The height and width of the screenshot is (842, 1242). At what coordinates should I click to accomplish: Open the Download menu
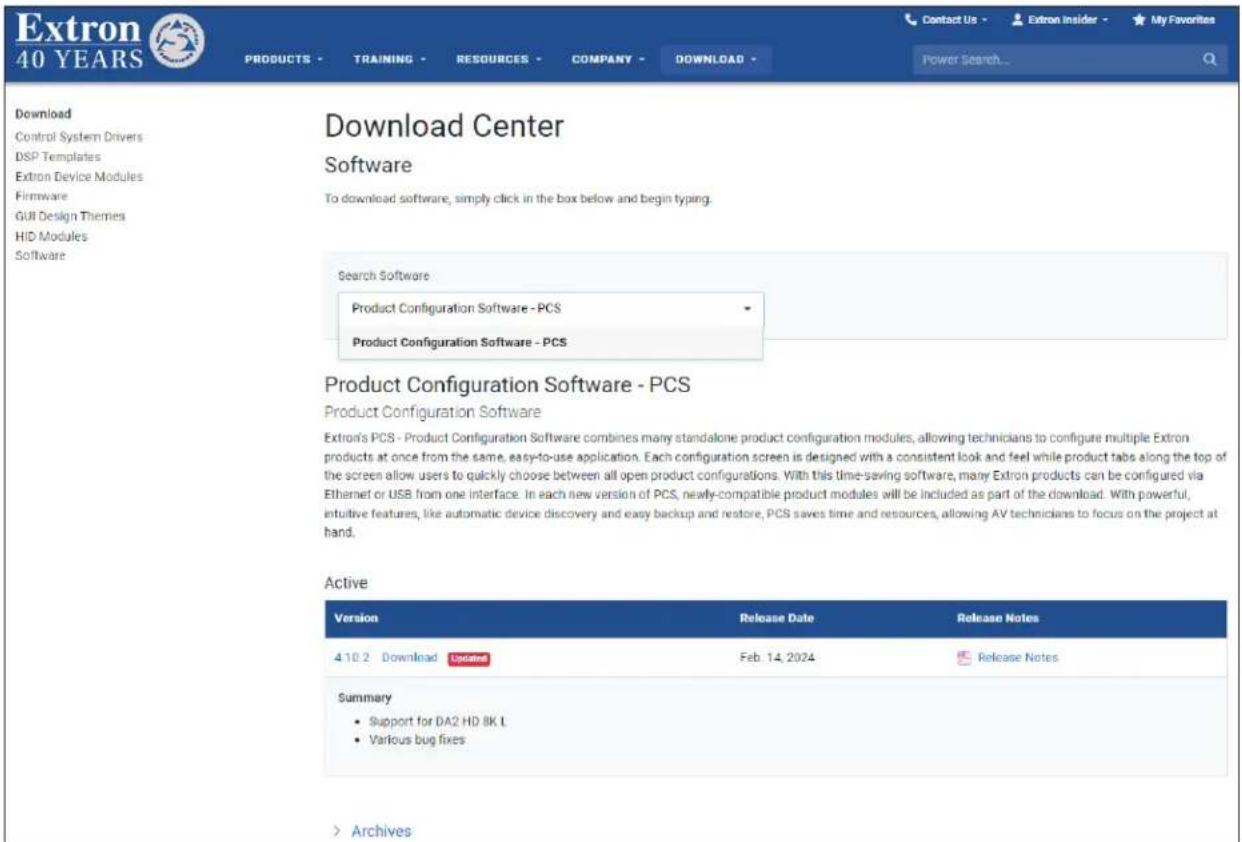click(x=714, y=59)
